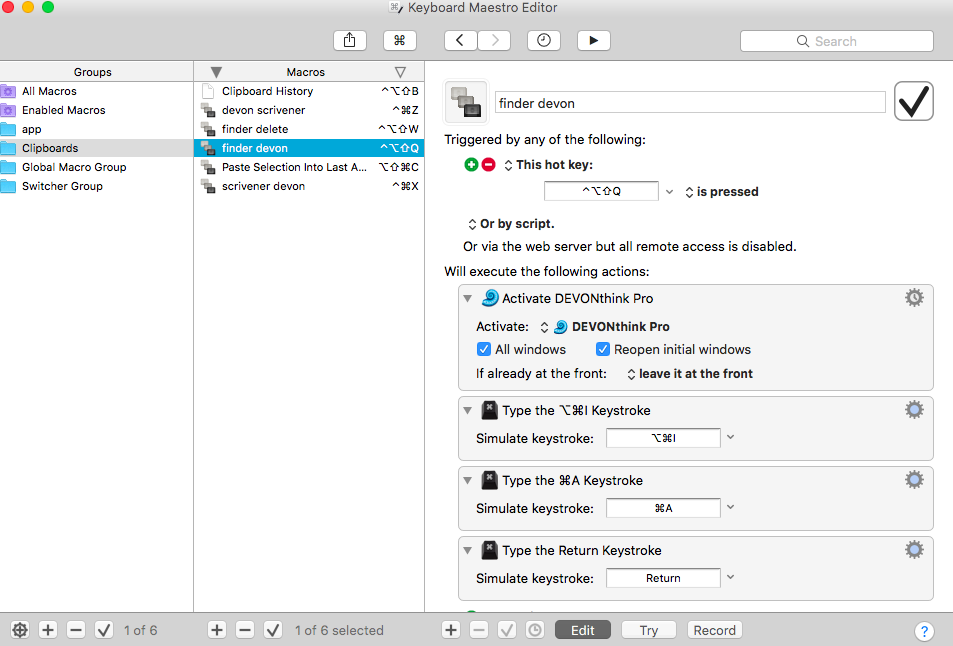Click the hot key field ⌃⌥⇧Q
The width and height of the screenshot is (953, 646).
pos(601,191)
